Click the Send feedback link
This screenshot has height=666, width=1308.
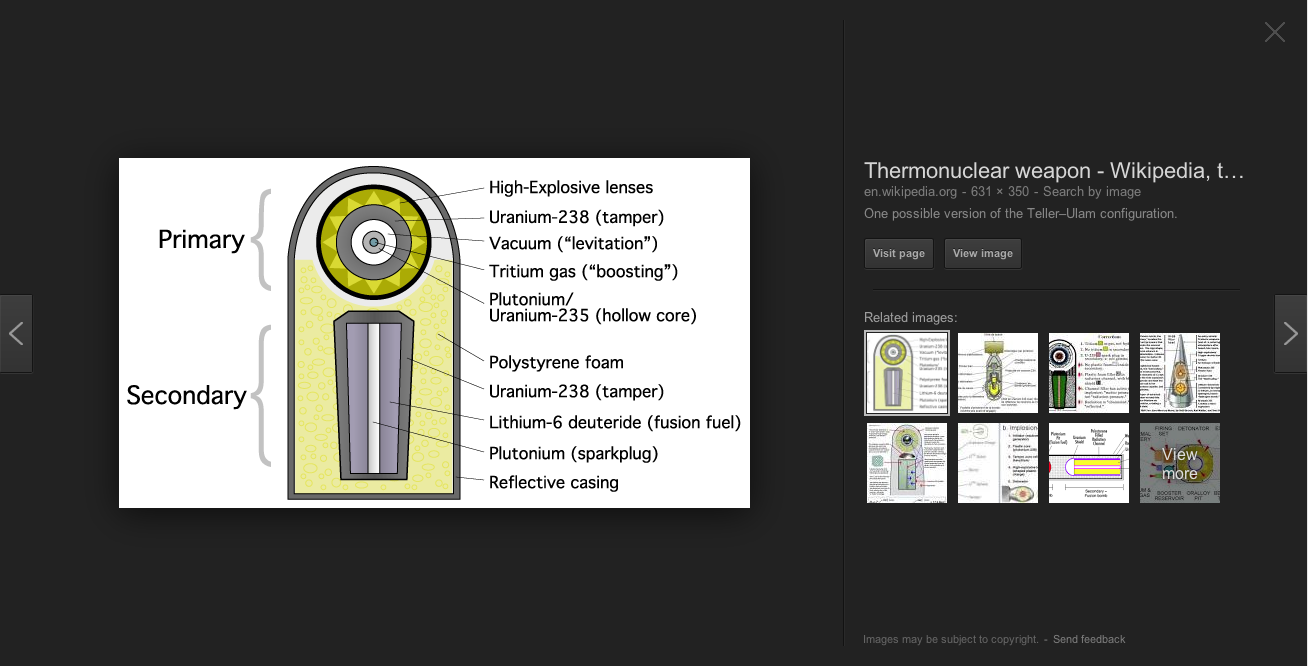click(1088, 638)
